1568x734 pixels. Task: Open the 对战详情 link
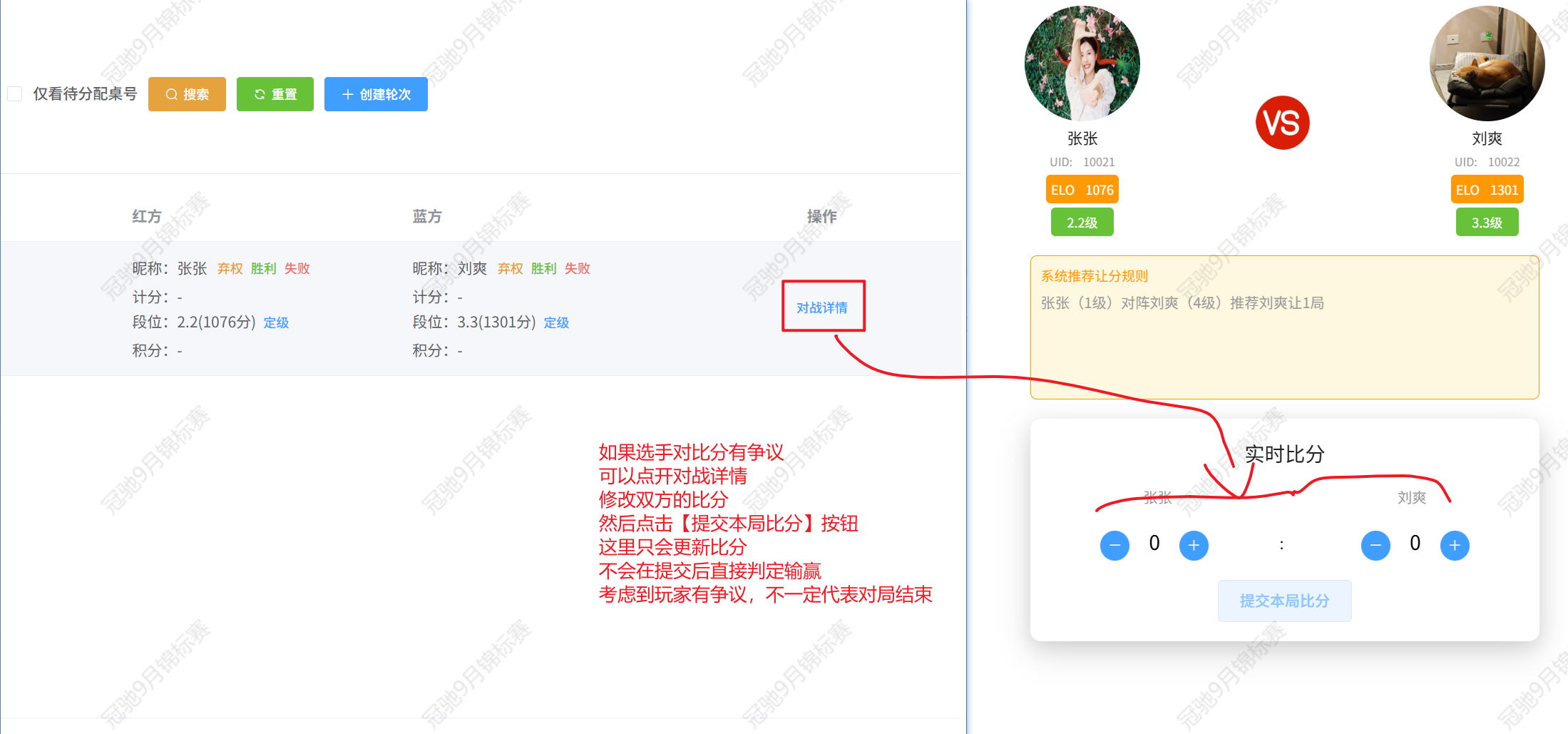coord(822,307)
